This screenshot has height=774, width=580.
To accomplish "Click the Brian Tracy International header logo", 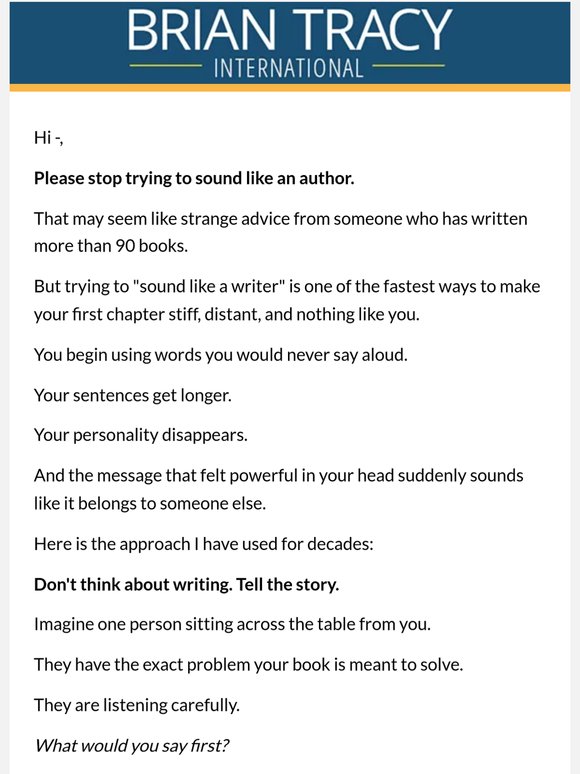I will 289,43.
